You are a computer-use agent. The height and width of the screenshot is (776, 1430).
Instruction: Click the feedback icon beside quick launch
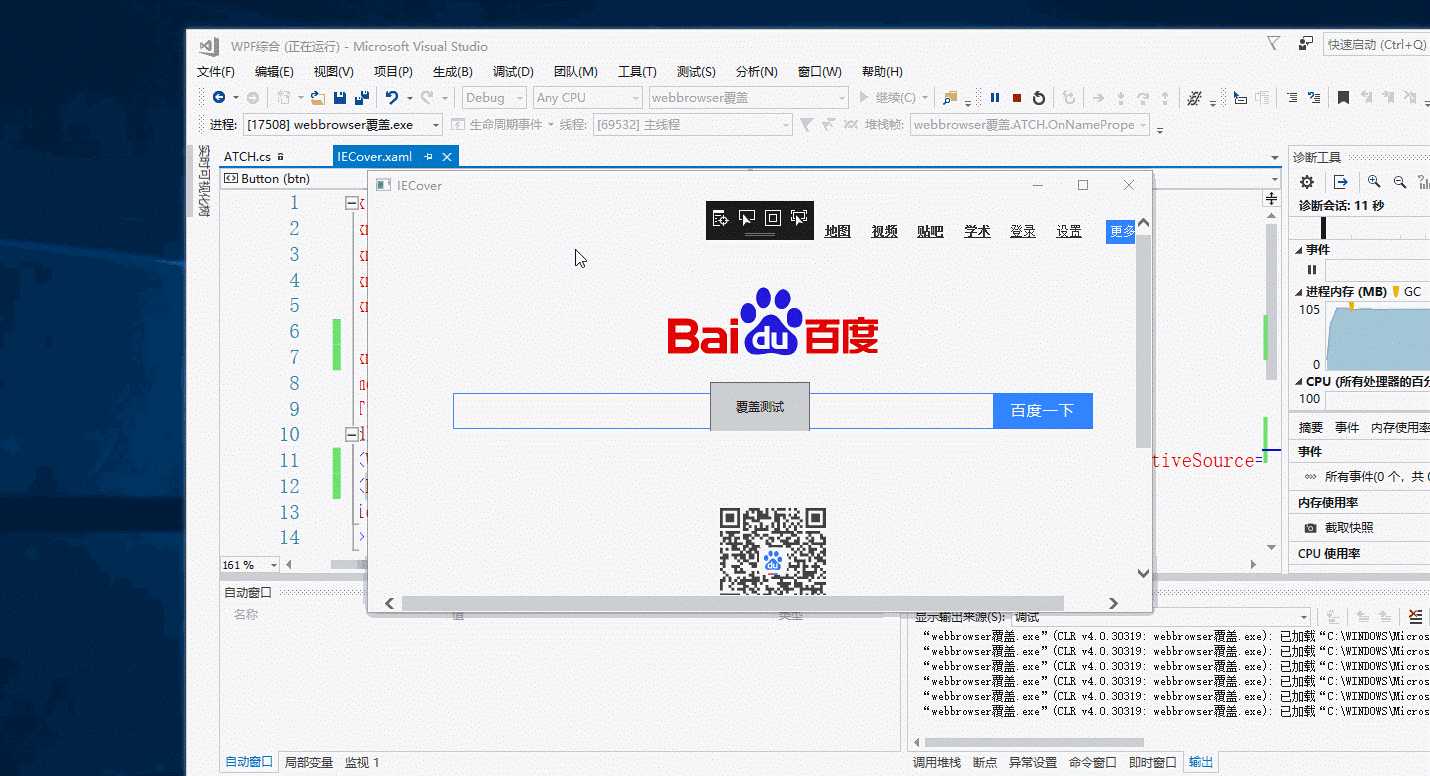[x=1305, y=44]
